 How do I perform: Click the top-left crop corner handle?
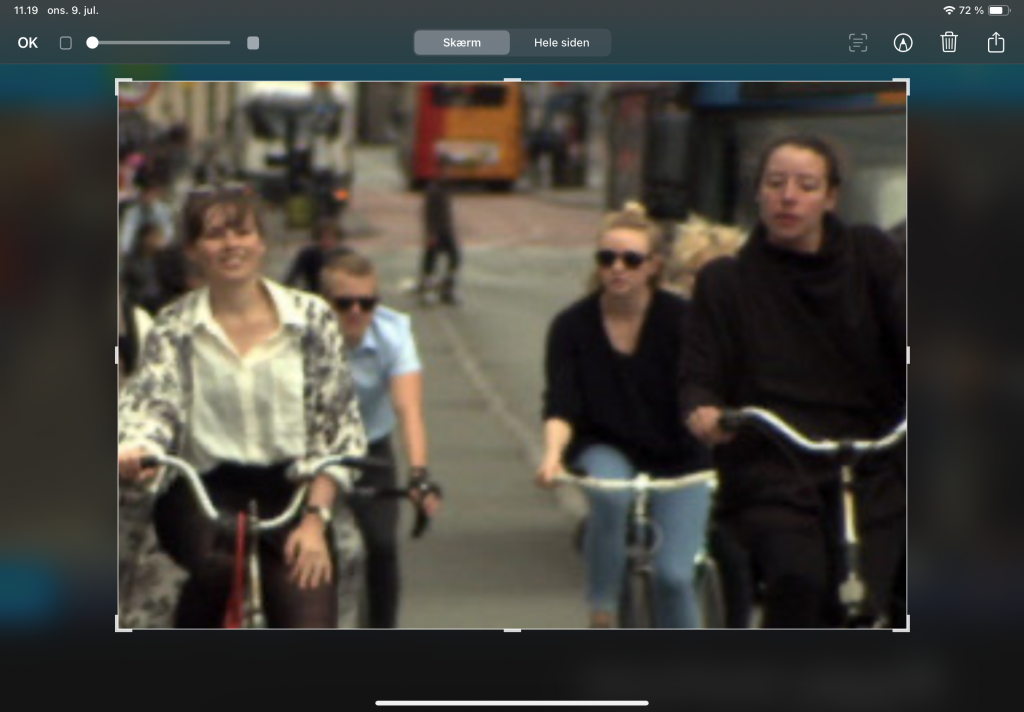click(118, 82)
